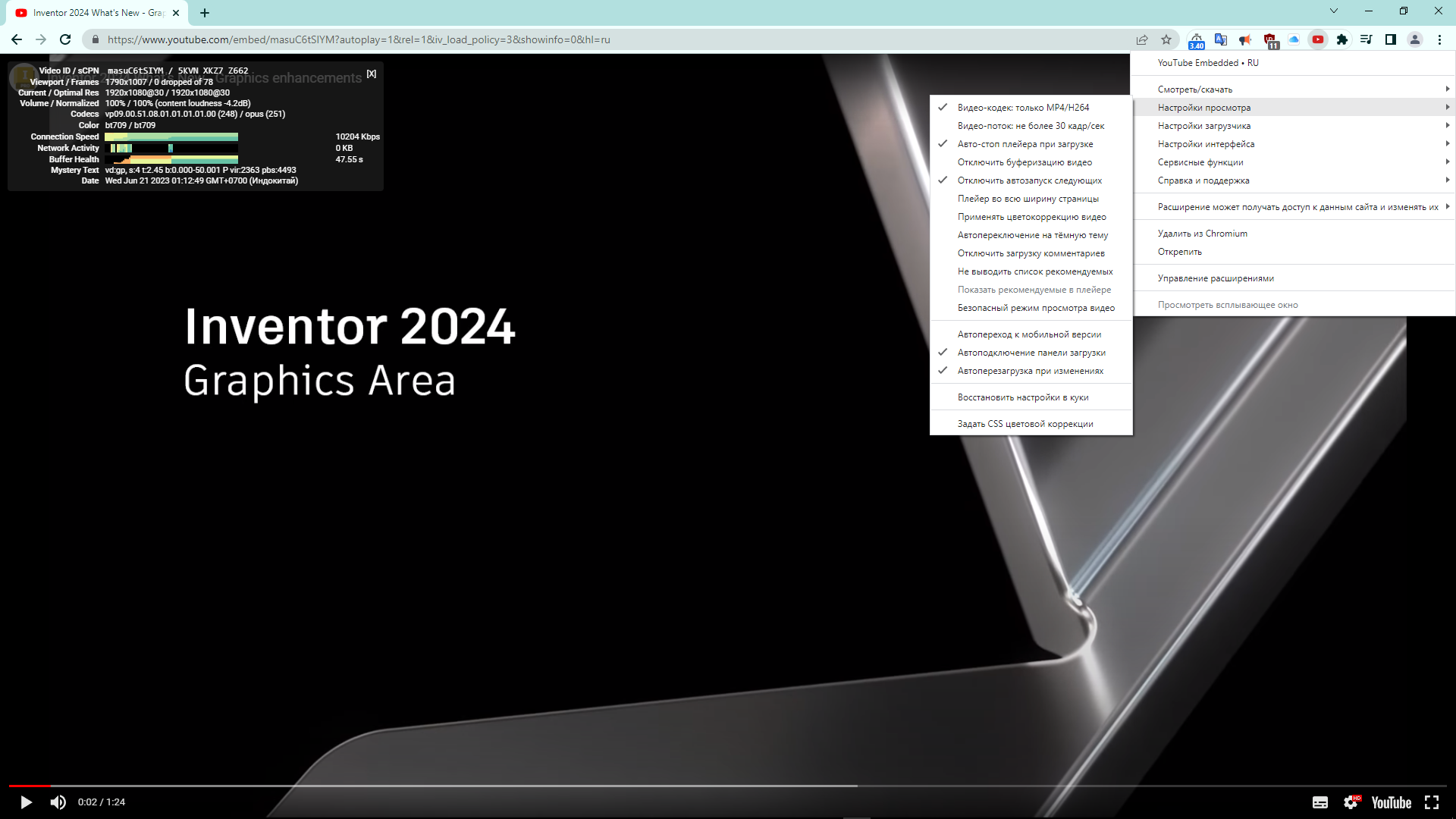Close the stats for nerds overlay
The width and height of the screenshot is (1456, 819).
tap(372, 74)
